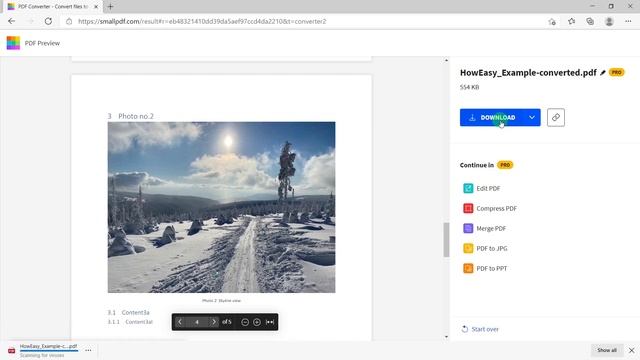Rename file using the pencil edit icon

point(603,73)
